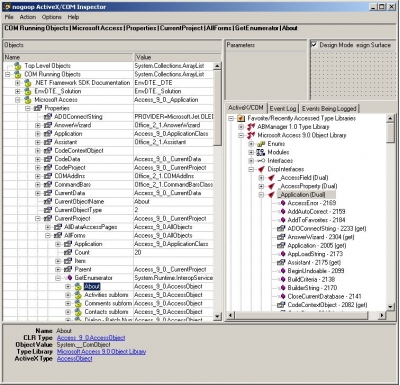Screen dimensions: 400x385
Task: Click the ADOConnectString property icon in Objects tree
Action: (48, 117)
